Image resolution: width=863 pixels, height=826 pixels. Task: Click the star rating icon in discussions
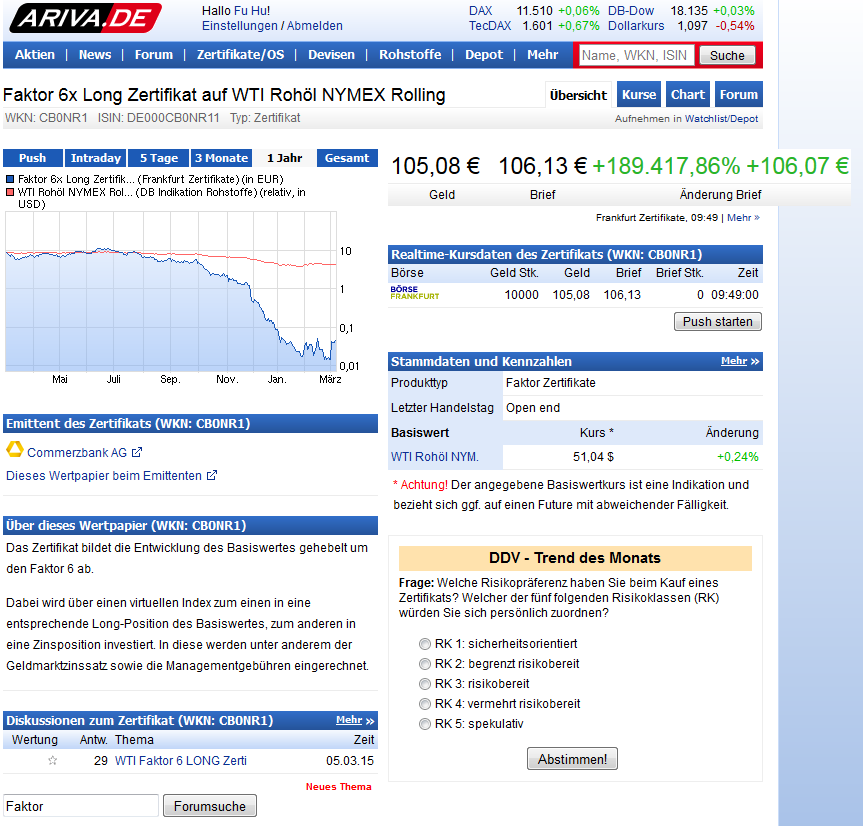[x=52, y=761]
